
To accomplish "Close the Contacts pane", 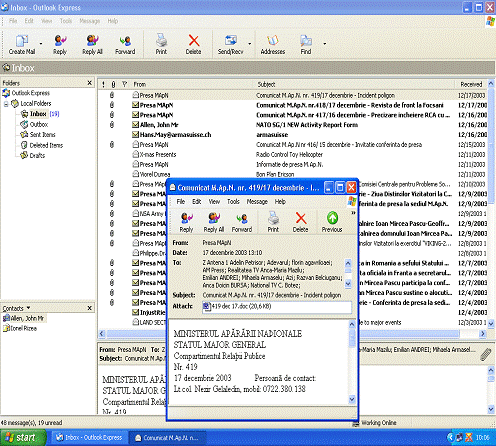I will tap(89, 308).
